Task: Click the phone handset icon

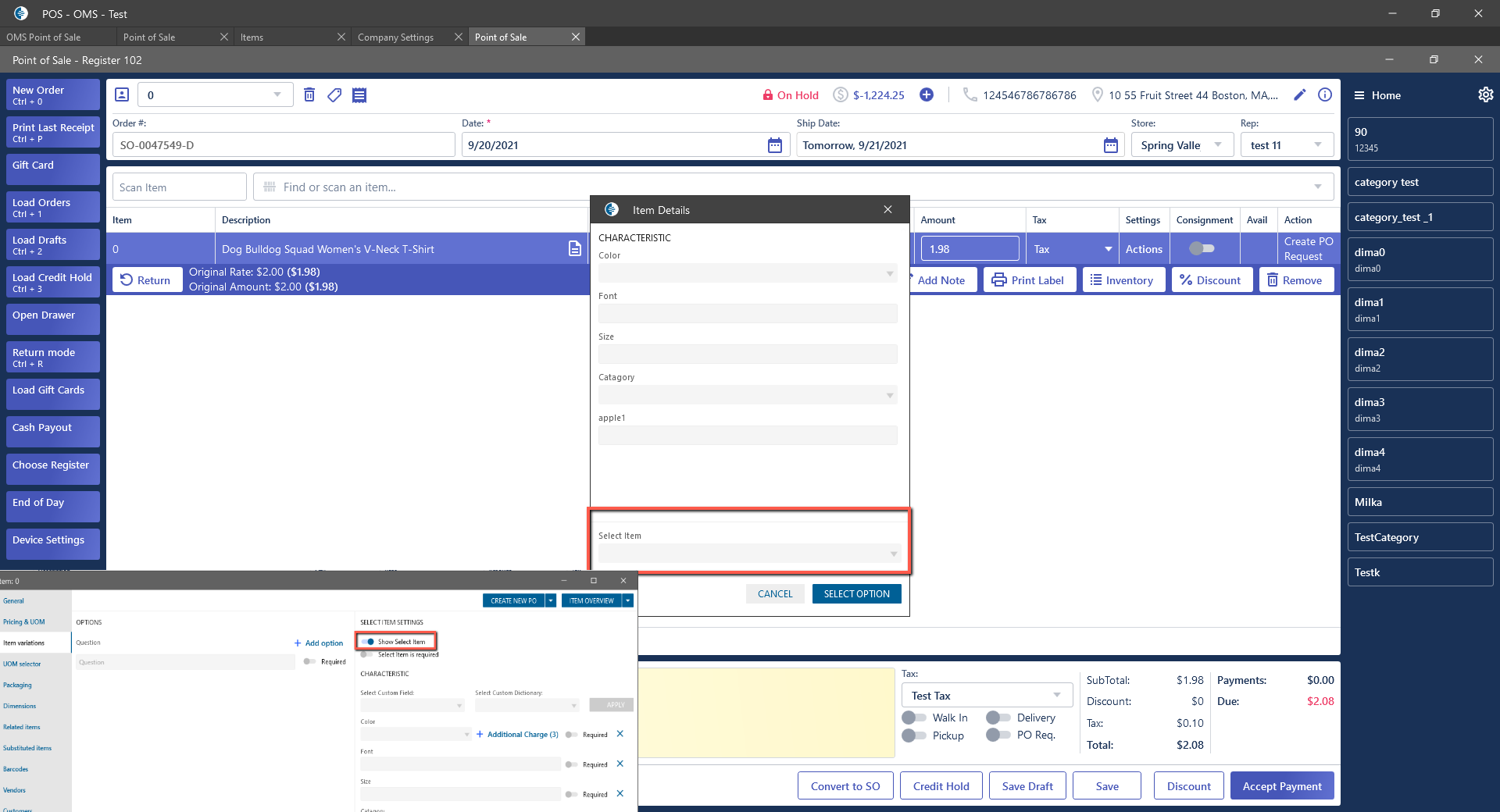Action: 970,94
